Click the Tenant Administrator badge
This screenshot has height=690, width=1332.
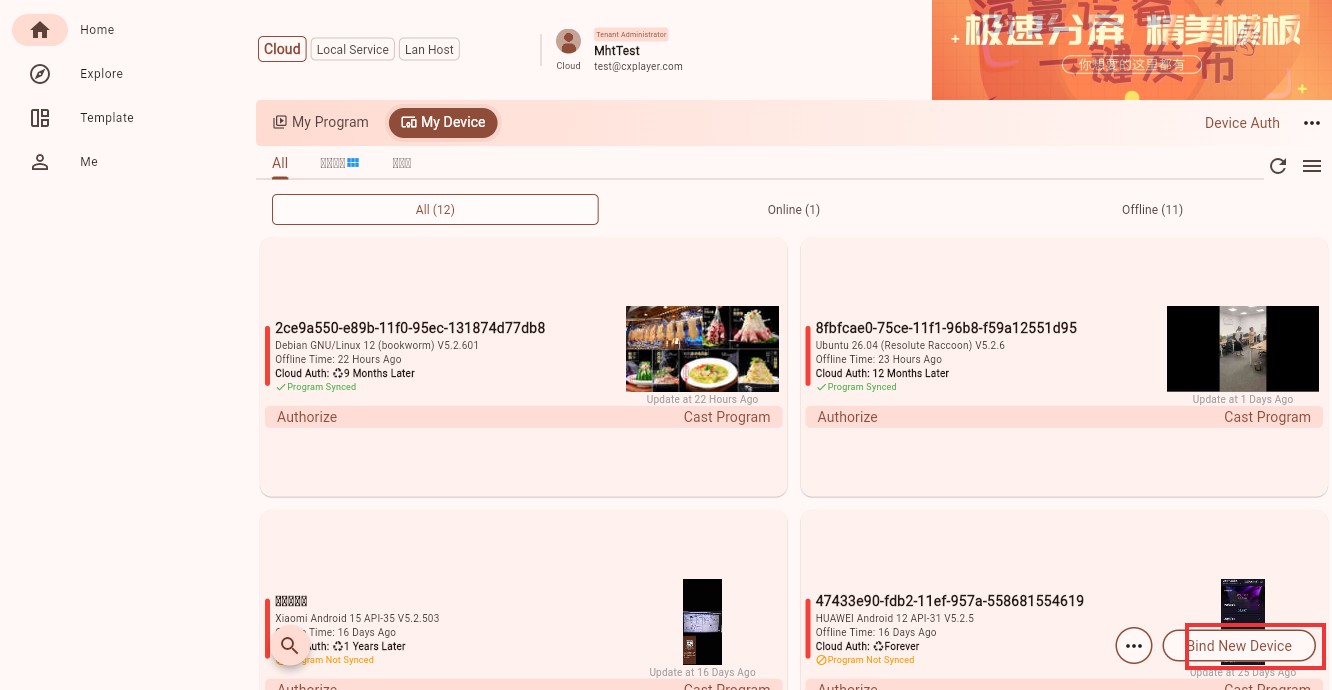pyautogui.click(x=630, y=34)
